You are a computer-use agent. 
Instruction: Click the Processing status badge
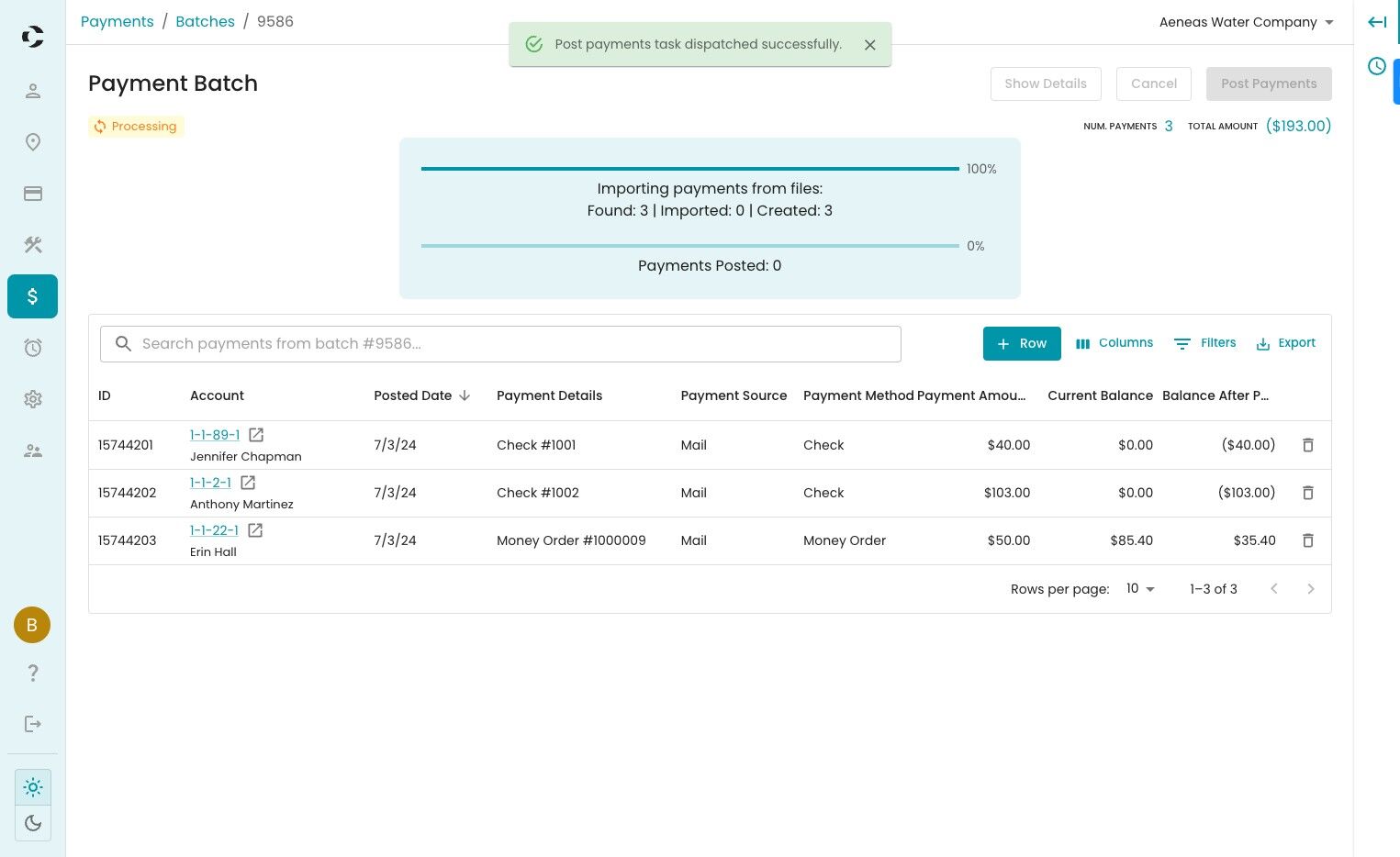coord(136,127)
